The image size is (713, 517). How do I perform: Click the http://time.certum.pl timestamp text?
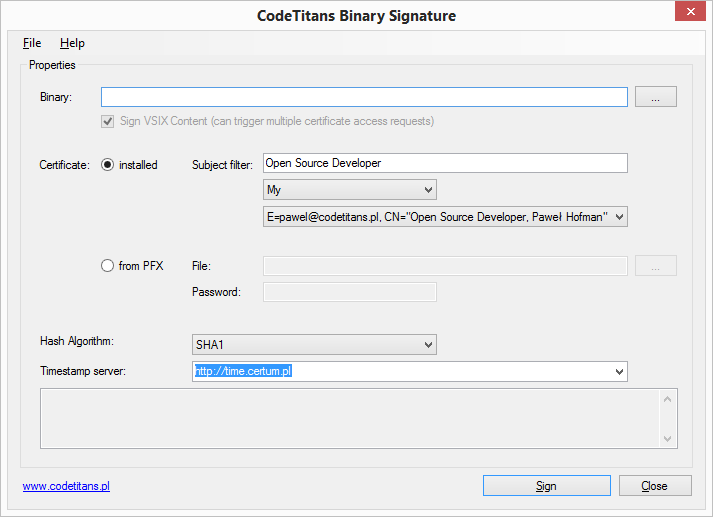tap(243, 371)
